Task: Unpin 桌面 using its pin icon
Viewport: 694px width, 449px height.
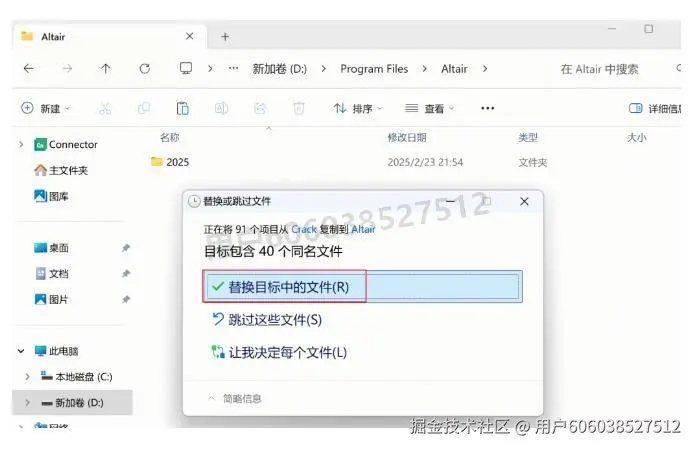Action: pyautogui.click(x=126, y=248)
